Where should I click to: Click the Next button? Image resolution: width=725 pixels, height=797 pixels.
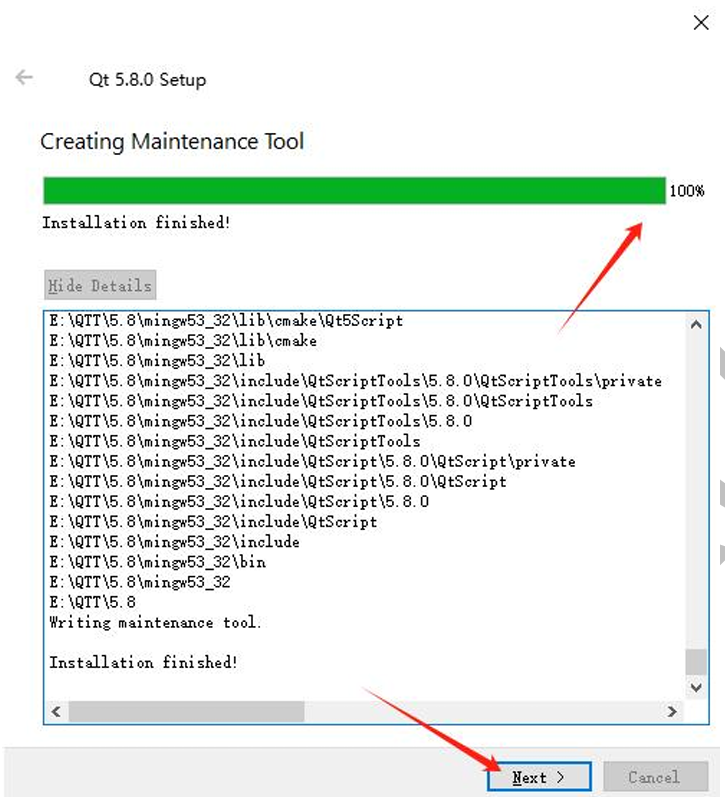pyautogui.click(x=539, y=777)
